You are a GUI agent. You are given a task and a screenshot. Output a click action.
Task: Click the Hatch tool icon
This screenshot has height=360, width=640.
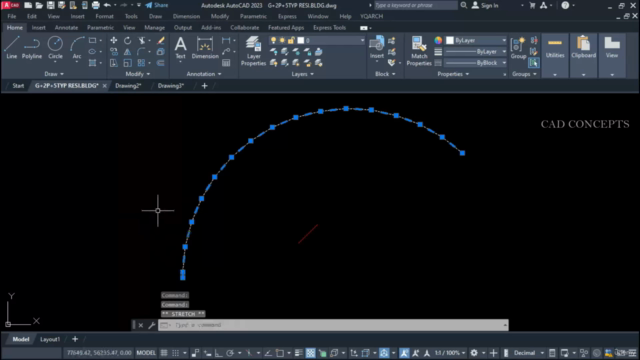pos(93,63)
